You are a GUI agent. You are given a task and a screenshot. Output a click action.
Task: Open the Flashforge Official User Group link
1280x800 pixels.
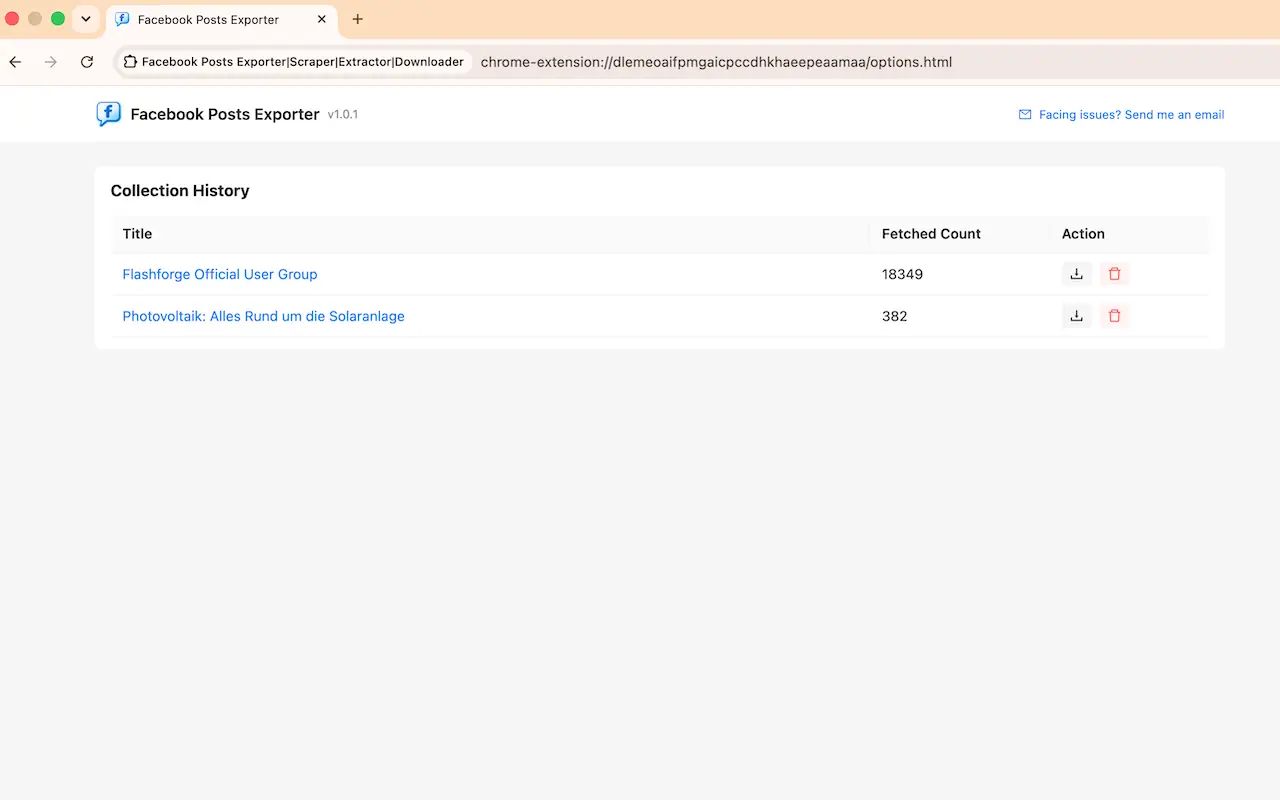tap(220, 274)
